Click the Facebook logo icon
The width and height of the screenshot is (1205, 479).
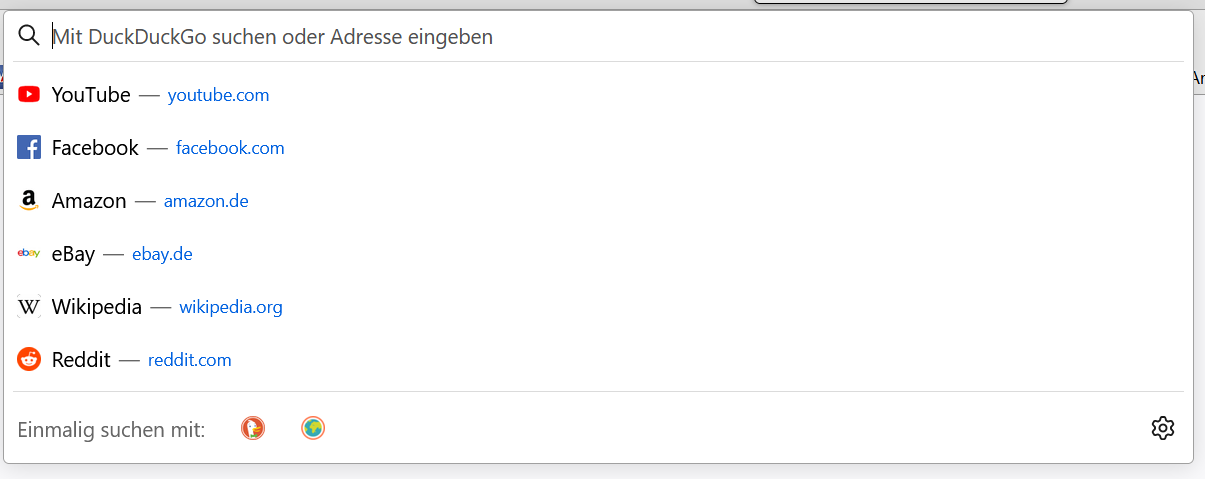tap(29, 148)
